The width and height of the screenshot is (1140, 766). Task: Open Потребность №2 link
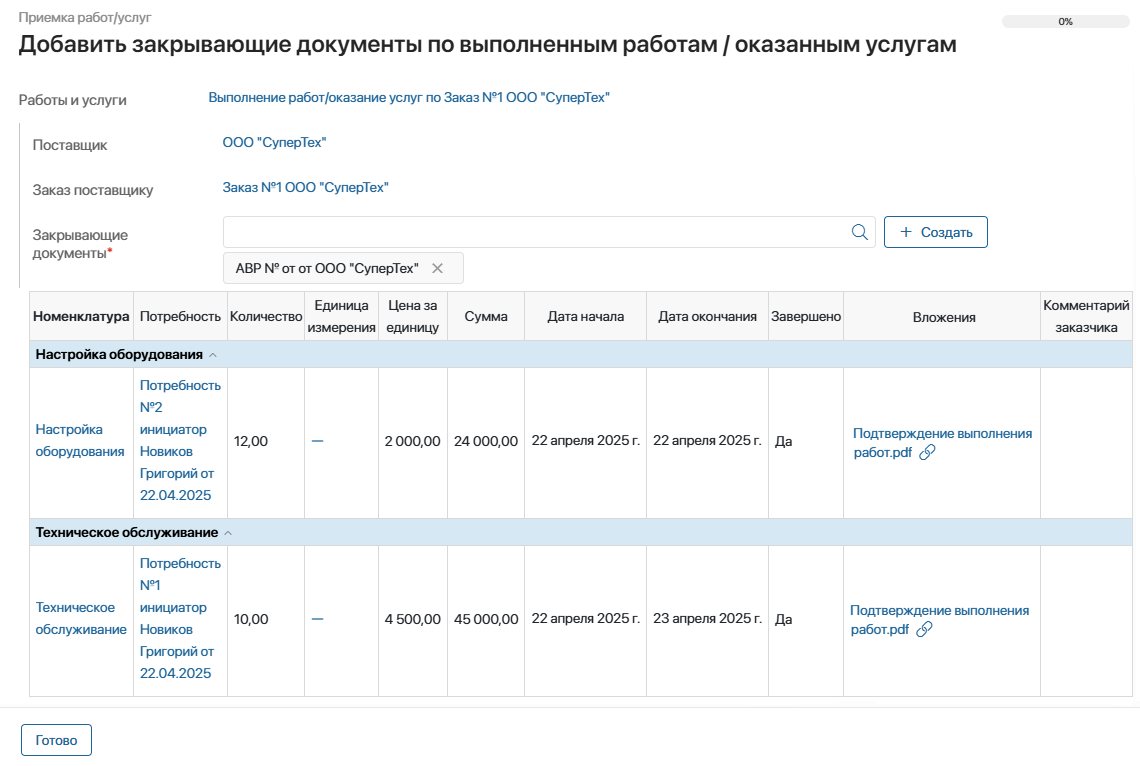tap(180, 440)
